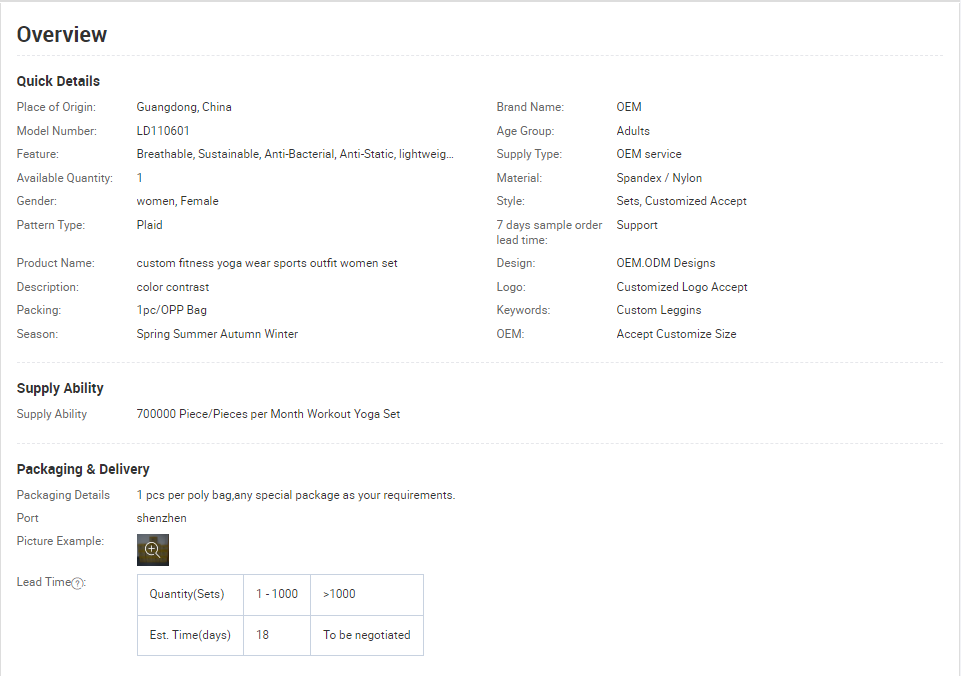Click the sample order value 'Support'
Screen dimensions: 961x676
pos(637,225)
